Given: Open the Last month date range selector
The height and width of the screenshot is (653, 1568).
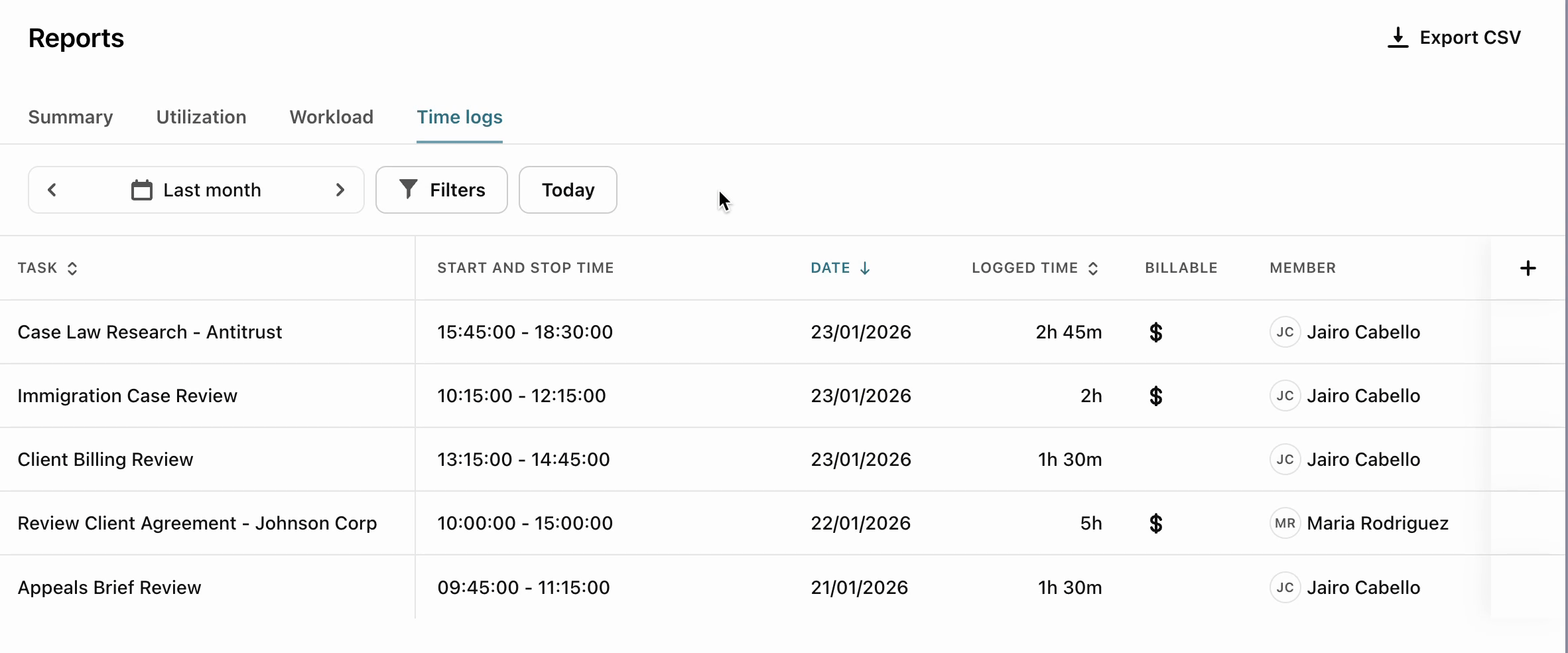Looking at the screenshot, I should click(x=212, y=190).
